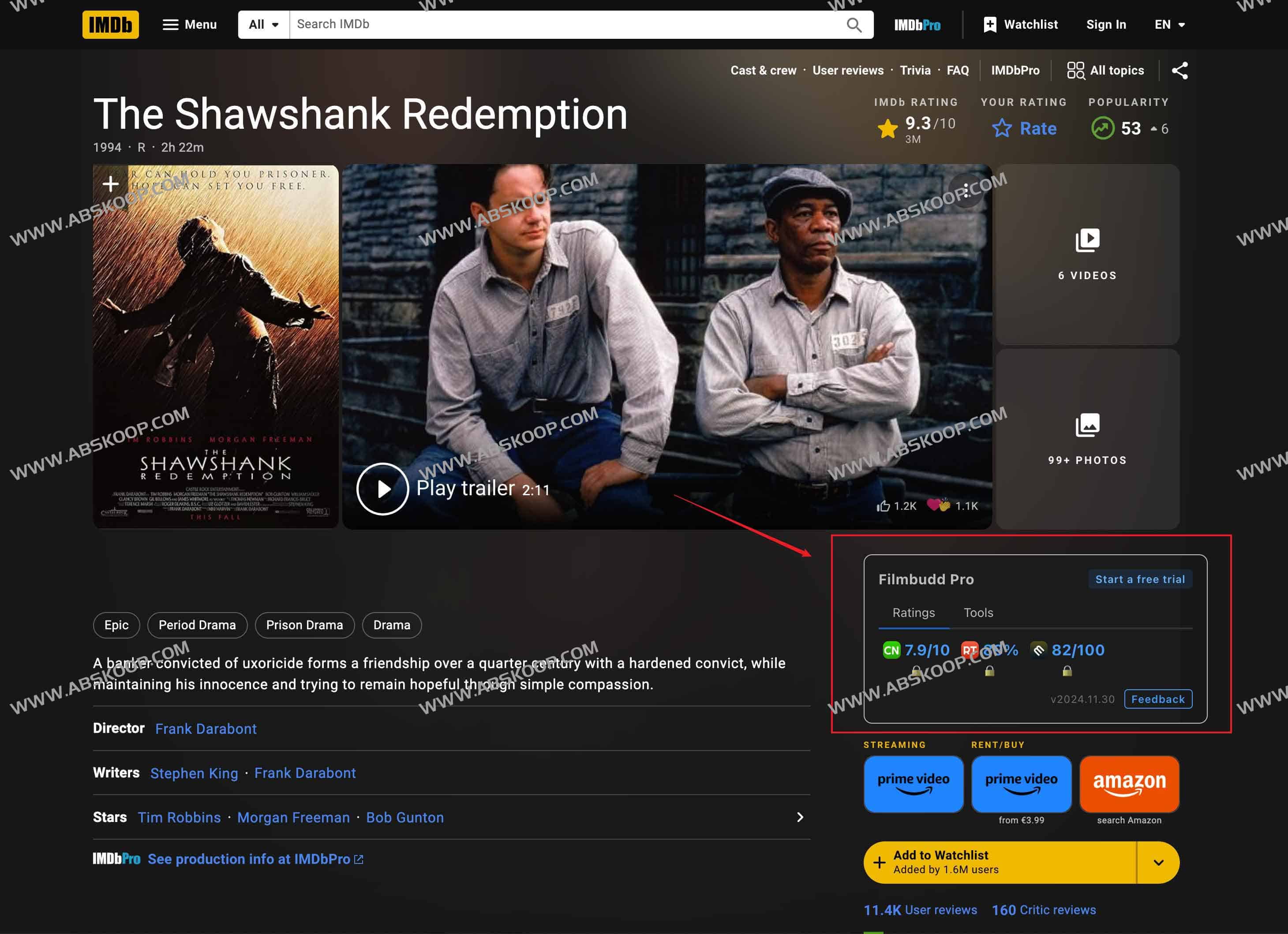This screenshot has height=934, width=1288.
Task: Click the IMDb logo home icon
Action: point(110,24)
